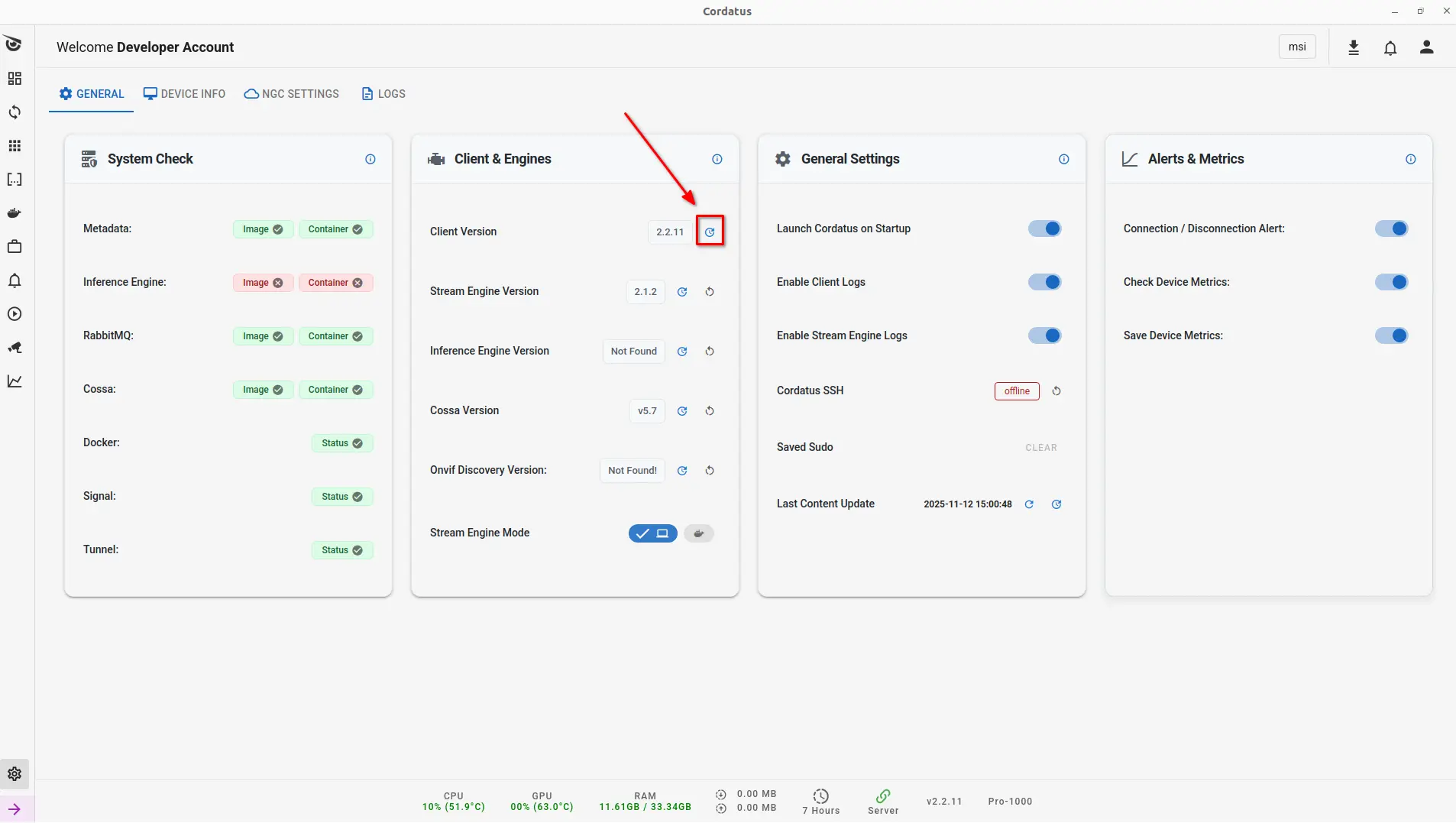Click the Cossa Version update icon
The image size is (1456, 823).
tap(682, 410)
